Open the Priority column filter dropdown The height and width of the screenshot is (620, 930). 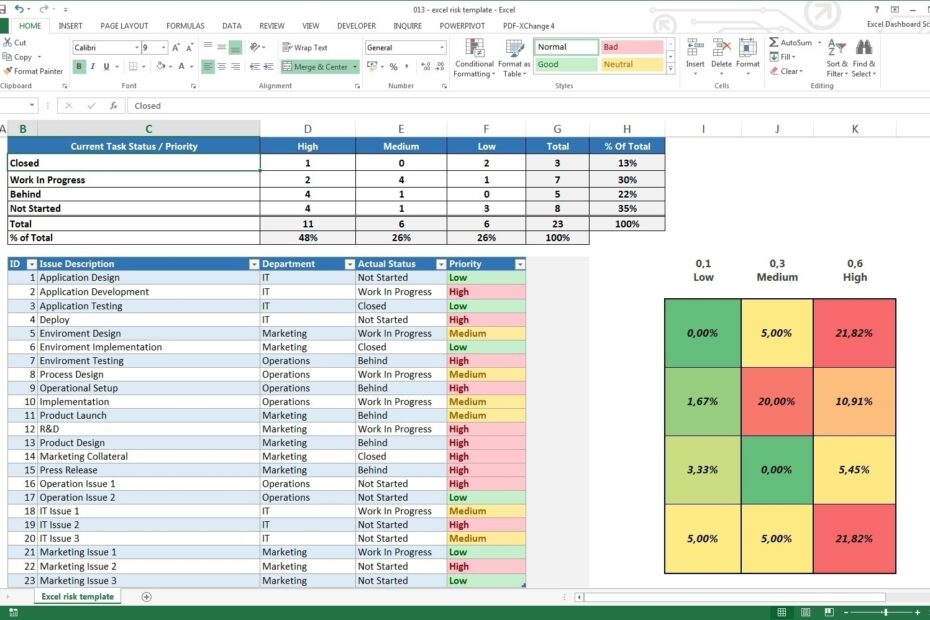click(519, 264)
